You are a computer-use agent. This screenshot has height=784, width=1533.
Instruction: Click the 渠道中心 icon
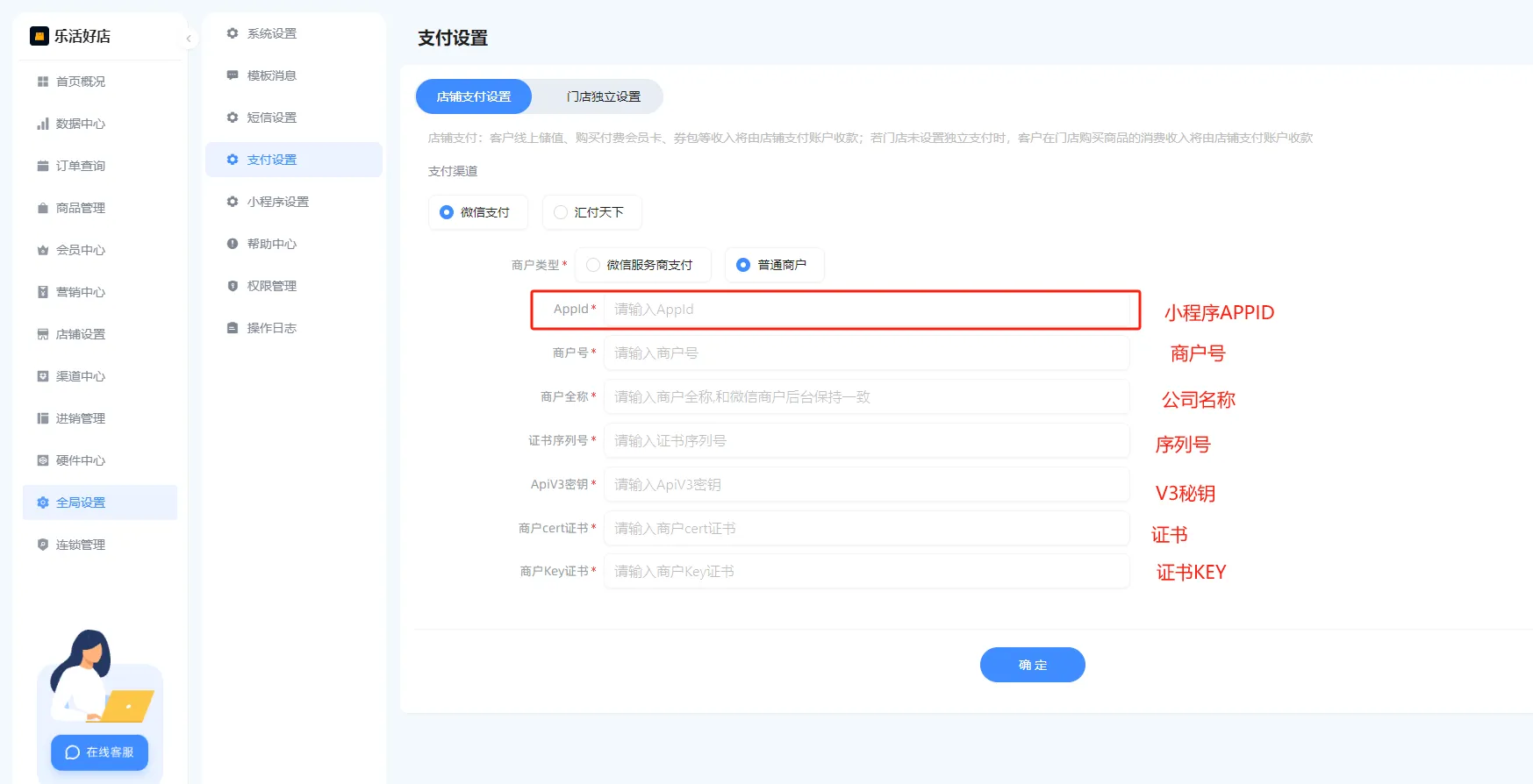[43, 376]
